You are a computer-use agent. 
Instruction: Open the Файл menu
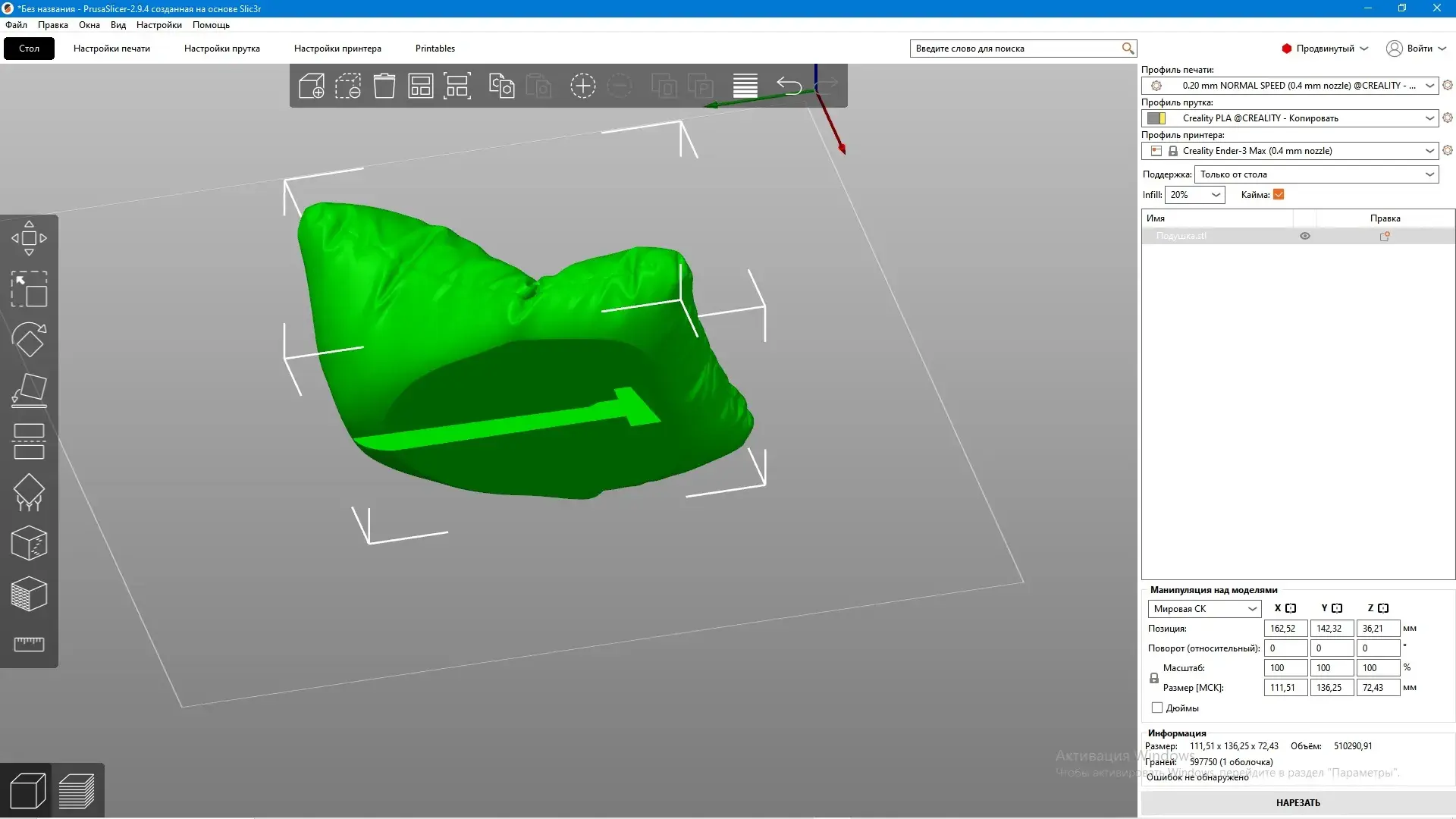coord(16,25)
